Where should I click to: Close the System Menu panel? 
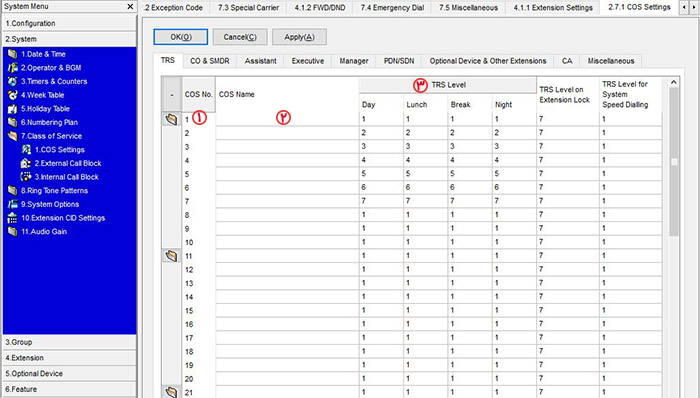pos(130,6)
